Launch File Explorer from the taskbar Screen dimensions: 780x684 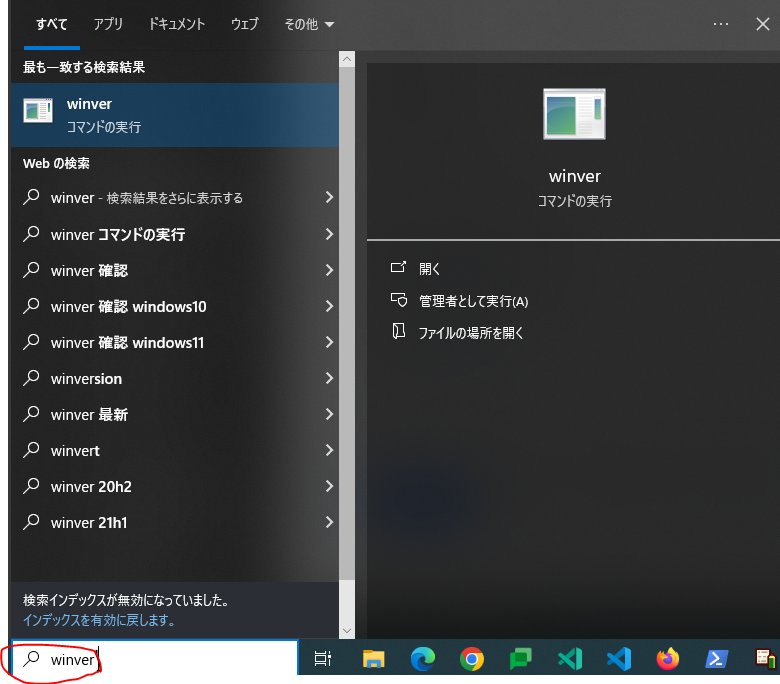374,659
